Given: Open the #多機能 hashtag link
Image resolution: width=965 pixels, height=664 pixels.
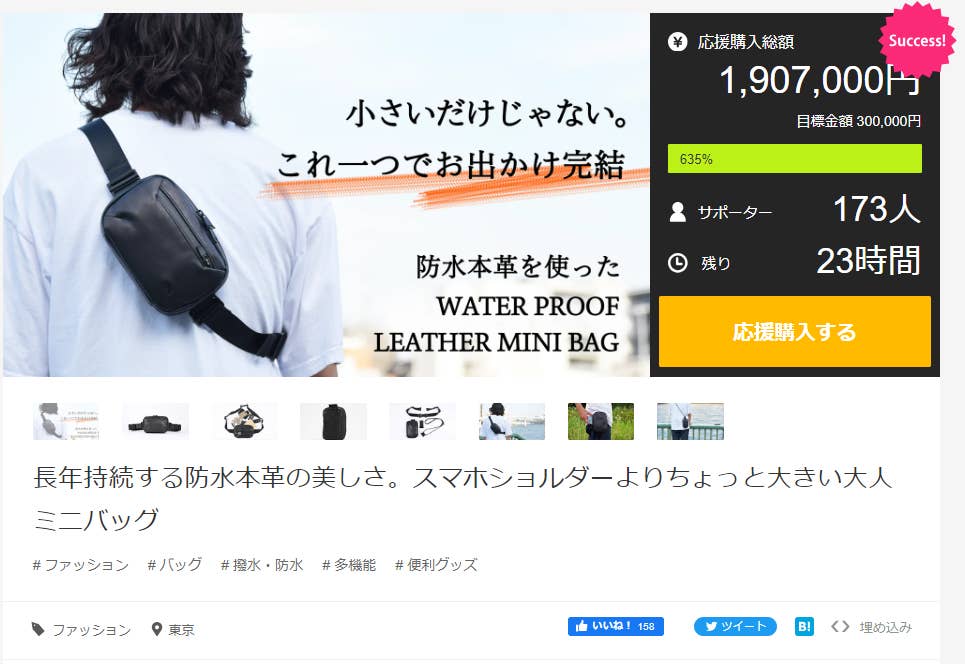Looking at the screenshot, I should click(x=349, y=564).
